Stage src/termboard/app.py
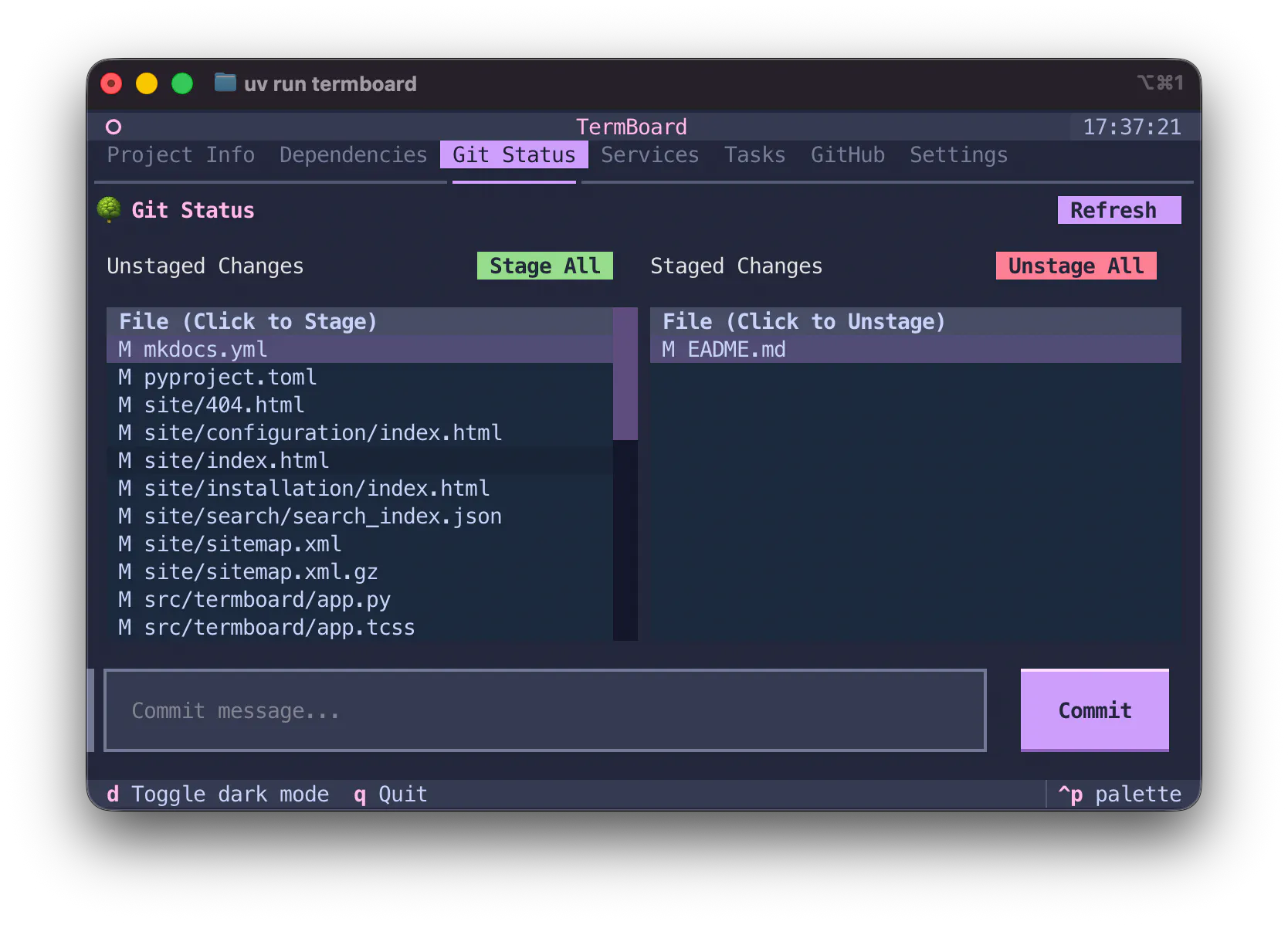Image resolution: width=1288 pixels, height=925 pixels. [360, 599]
